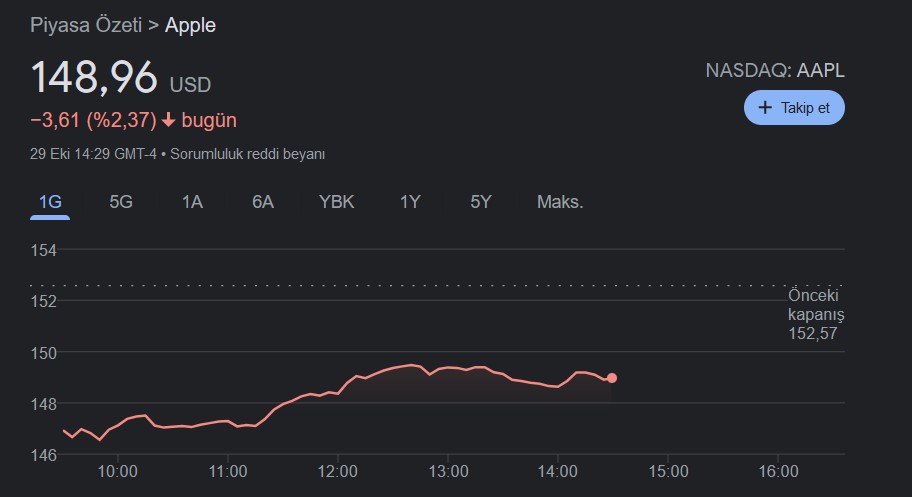Click the Önceki kapanış 152,57 label
This screenshot has width=912, height=497.
[x=816, y=314]
